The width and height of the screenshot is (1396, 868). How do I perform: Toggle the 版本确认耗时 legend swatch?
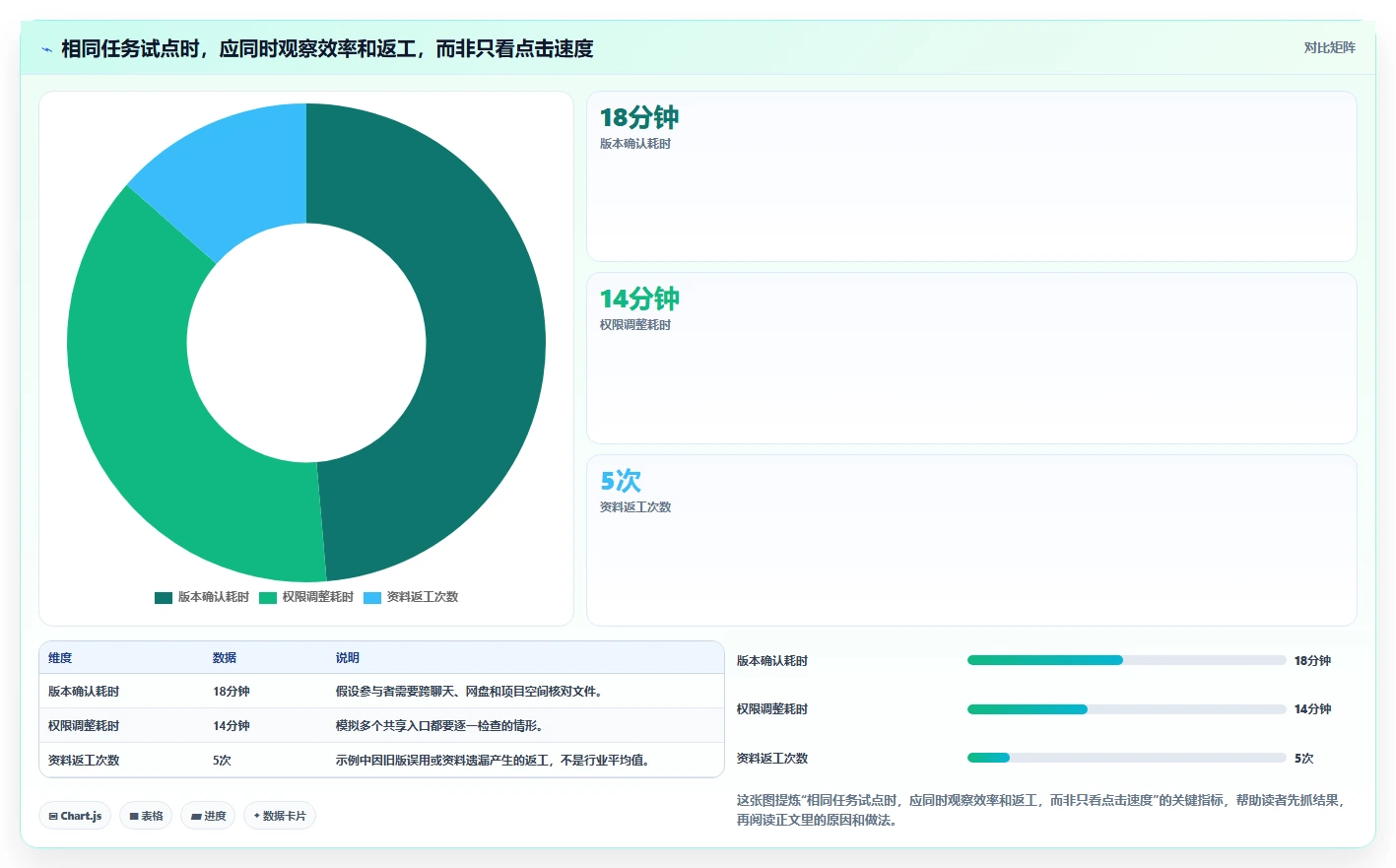pos(164,597)
